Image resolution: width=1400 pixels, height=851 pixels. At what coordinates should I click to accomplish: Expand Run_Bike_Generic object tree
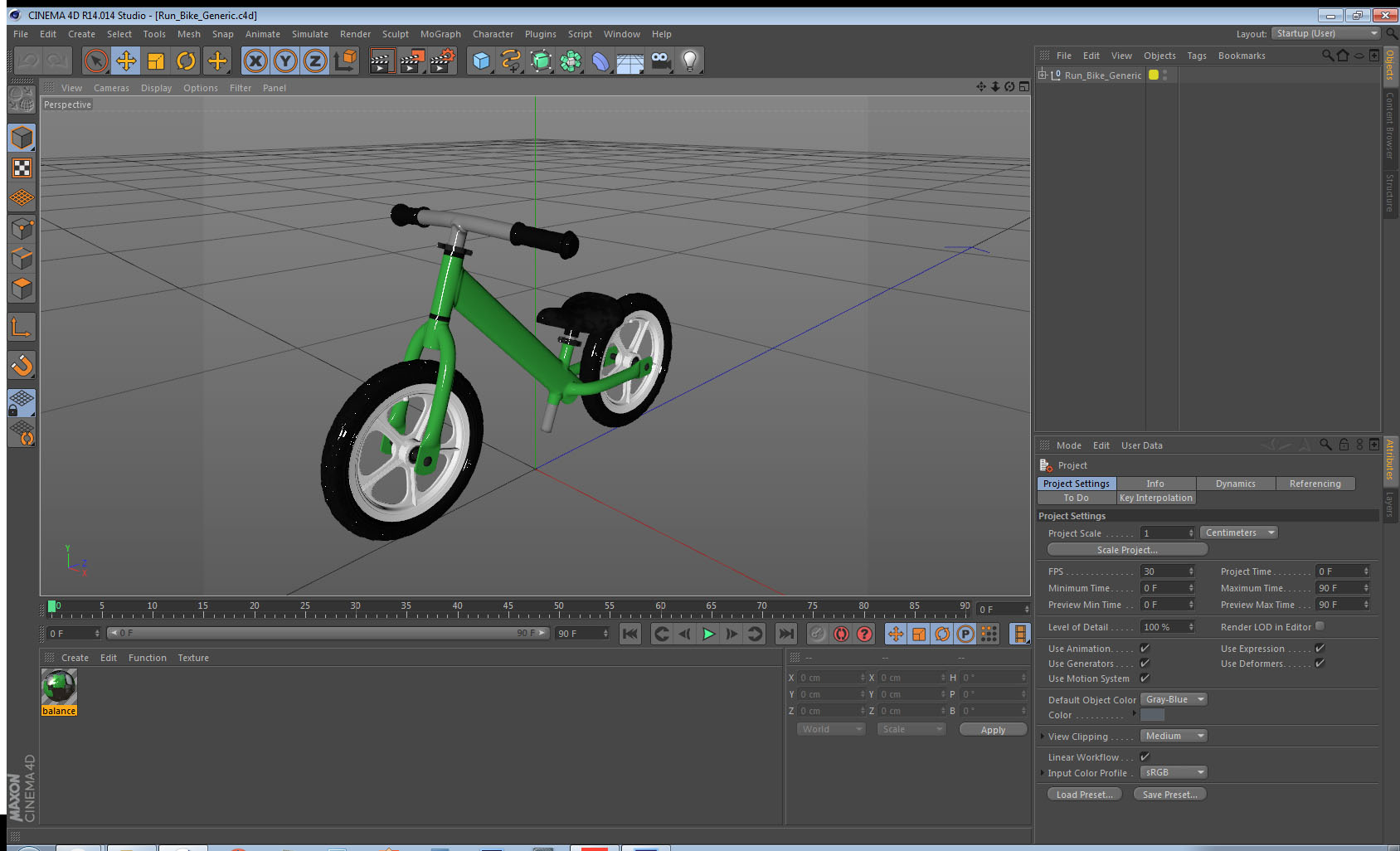coord(1043,75)
